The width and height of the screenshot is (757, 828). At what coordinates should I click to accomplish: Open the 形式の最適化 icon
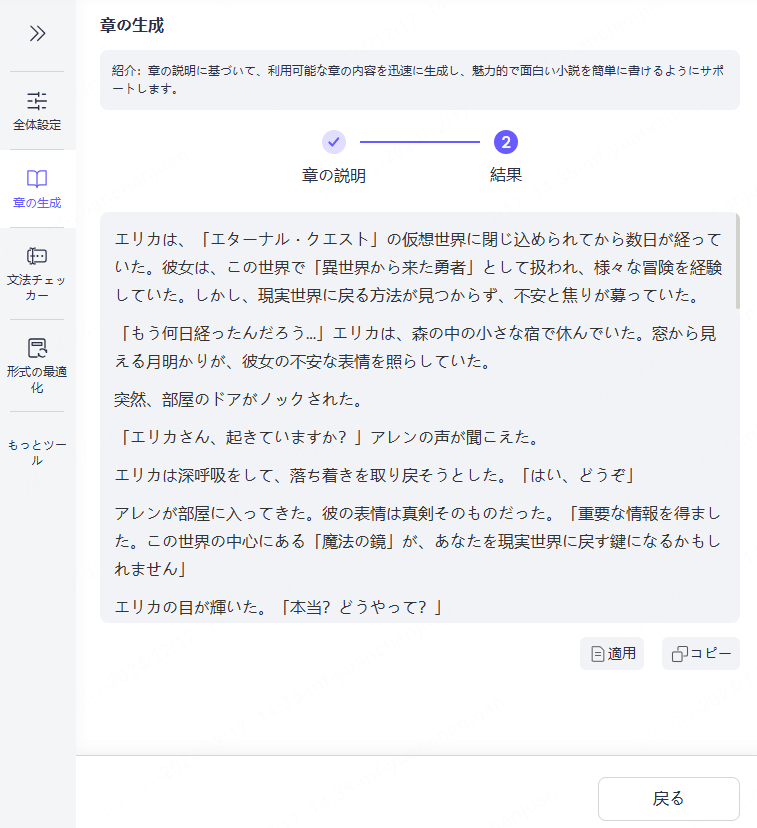click(37, 349)
